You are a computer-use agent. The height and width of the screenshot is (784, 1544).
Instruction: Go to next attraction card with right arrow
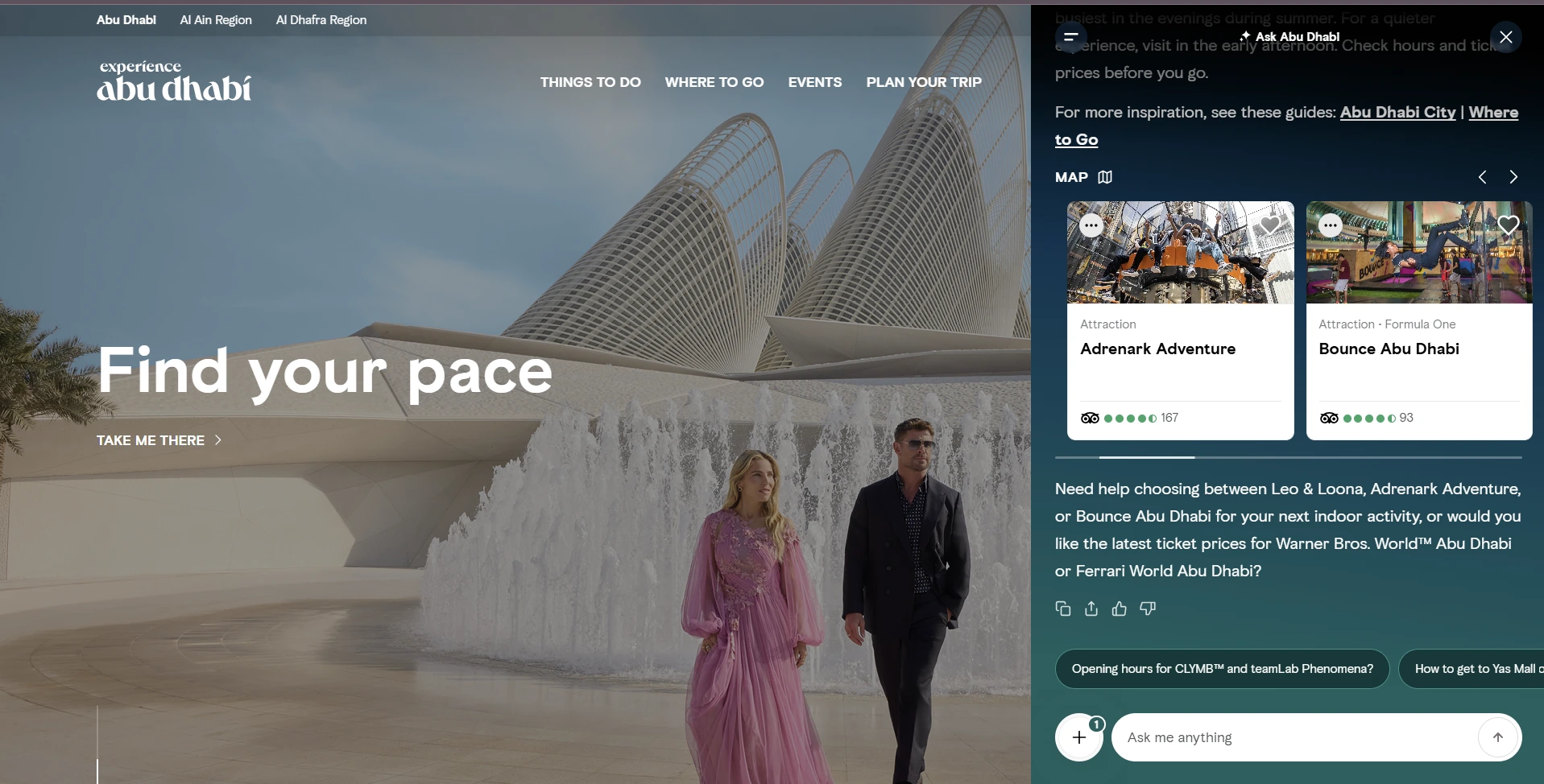click(x=1513, y=177)
